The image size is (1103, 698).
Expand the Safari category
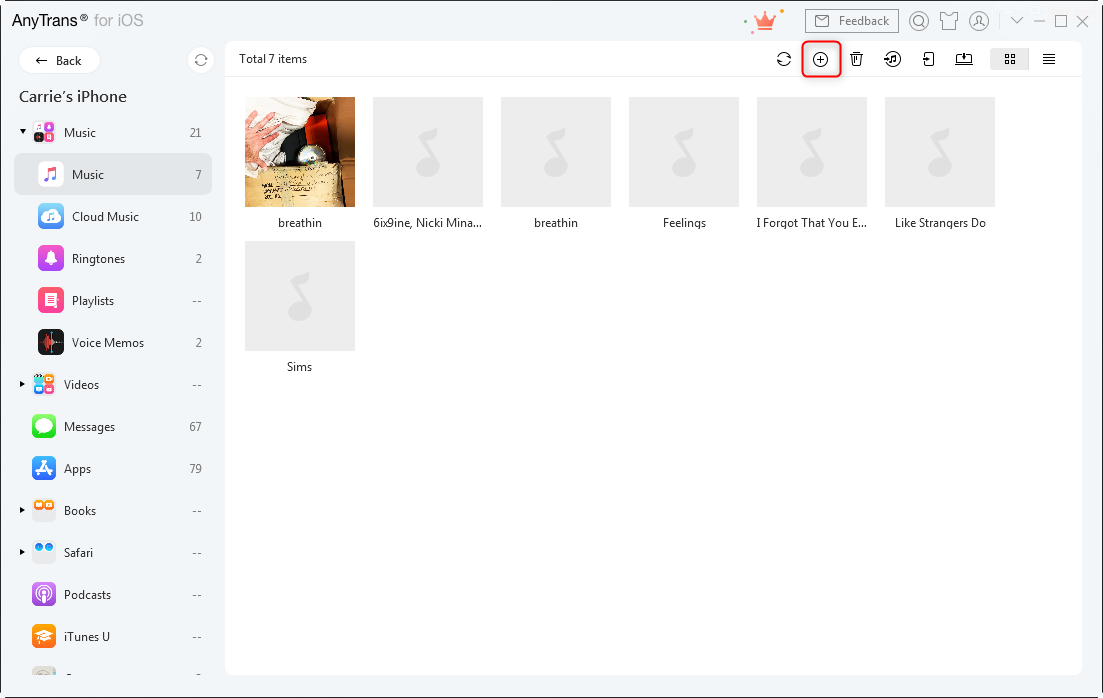pyautogui.click(x=23, y=552)
